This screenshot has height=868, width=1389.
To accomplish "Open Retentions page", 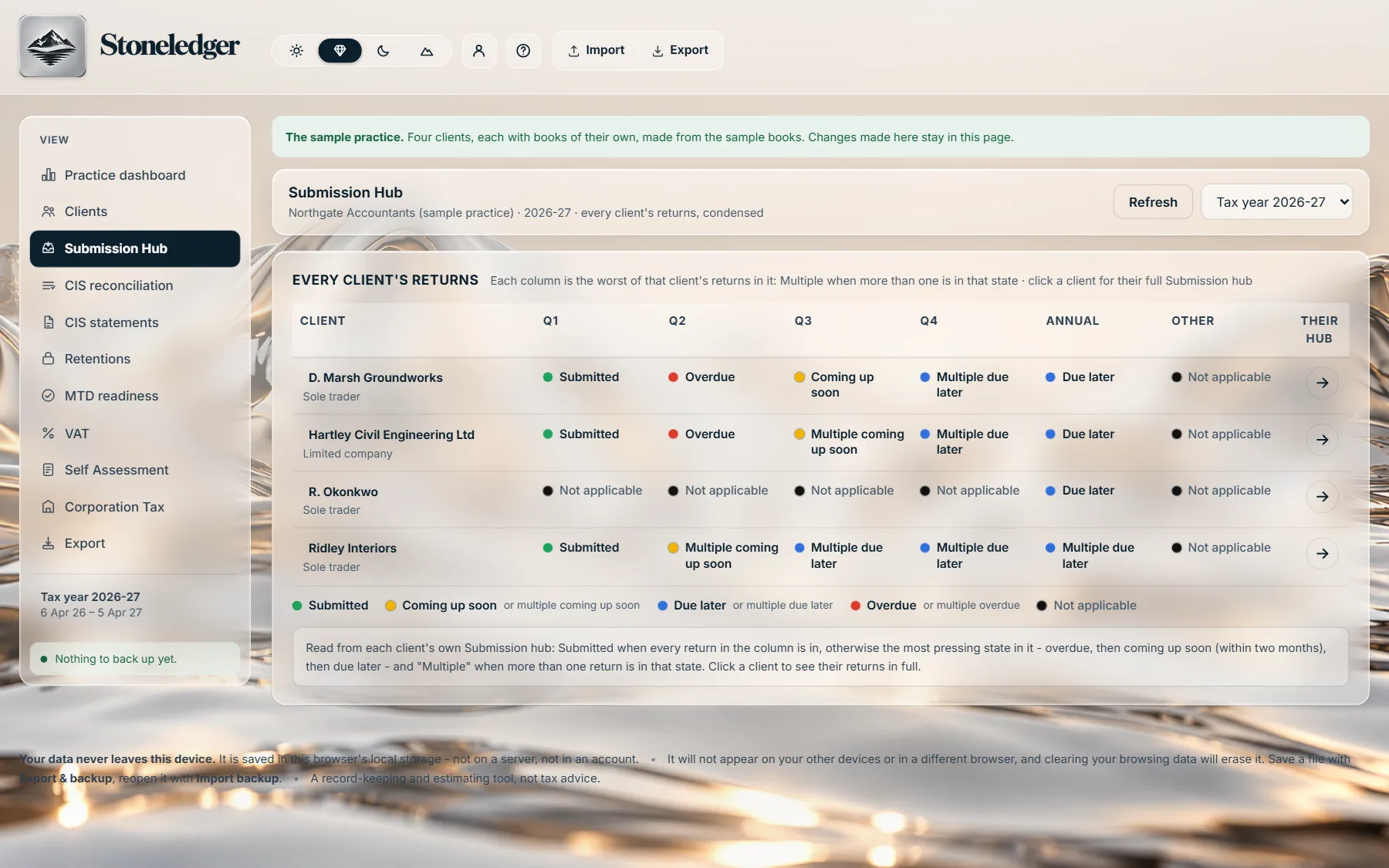I will click(135, 359).
